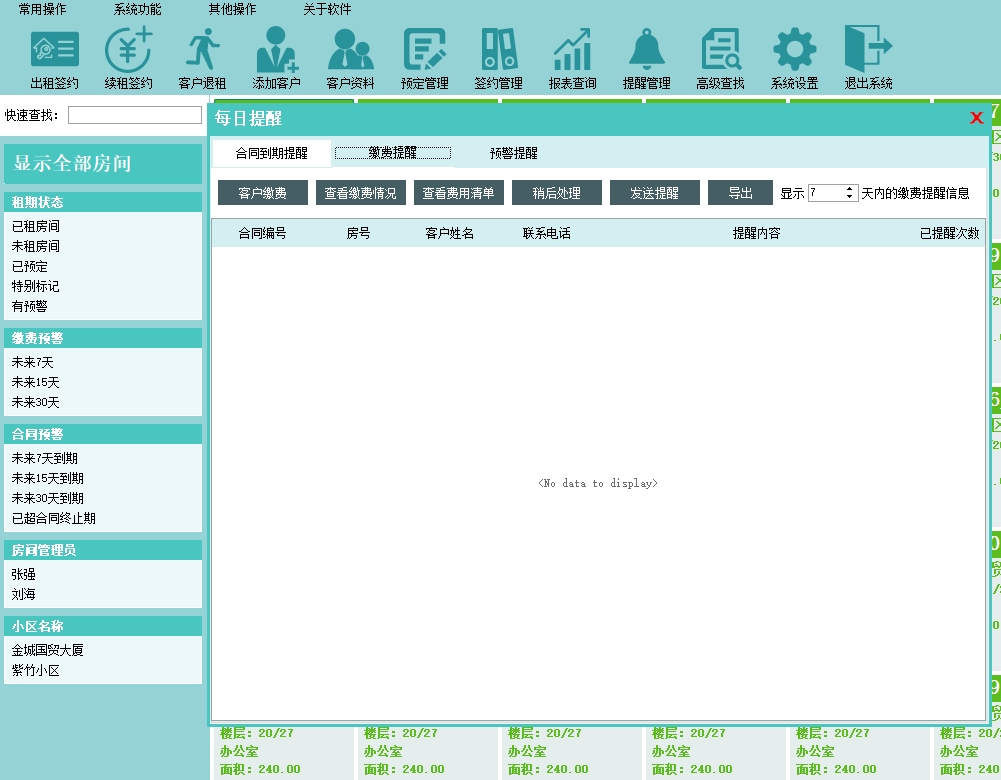This screenshot has height=780, width=1001.
Task: Click the 退出系统 exit icon
Action: point(867,50)
